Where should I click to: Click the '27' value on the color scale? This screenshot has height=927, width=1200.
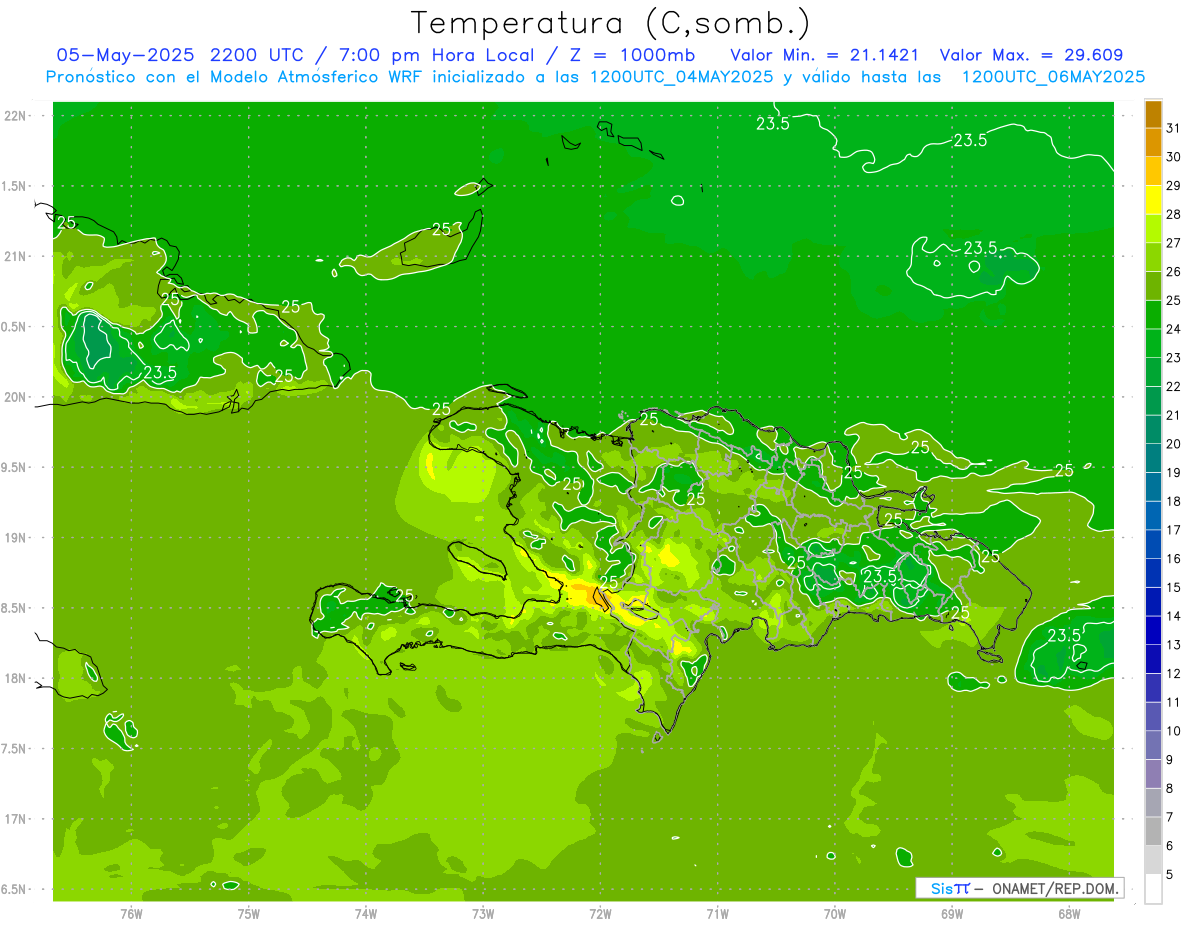click(1173, 243)
